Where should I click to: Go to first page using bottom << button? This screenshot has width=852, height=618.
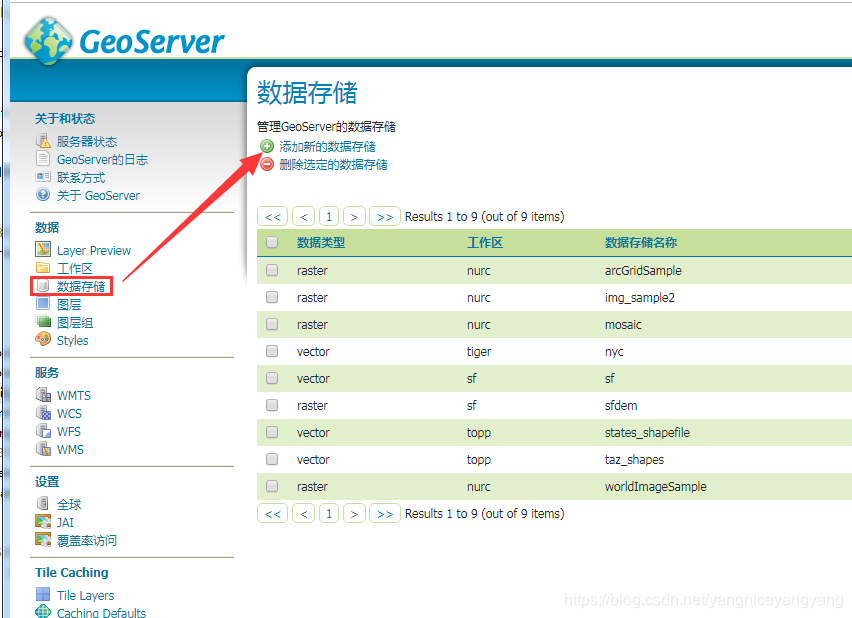pos(273,513)
